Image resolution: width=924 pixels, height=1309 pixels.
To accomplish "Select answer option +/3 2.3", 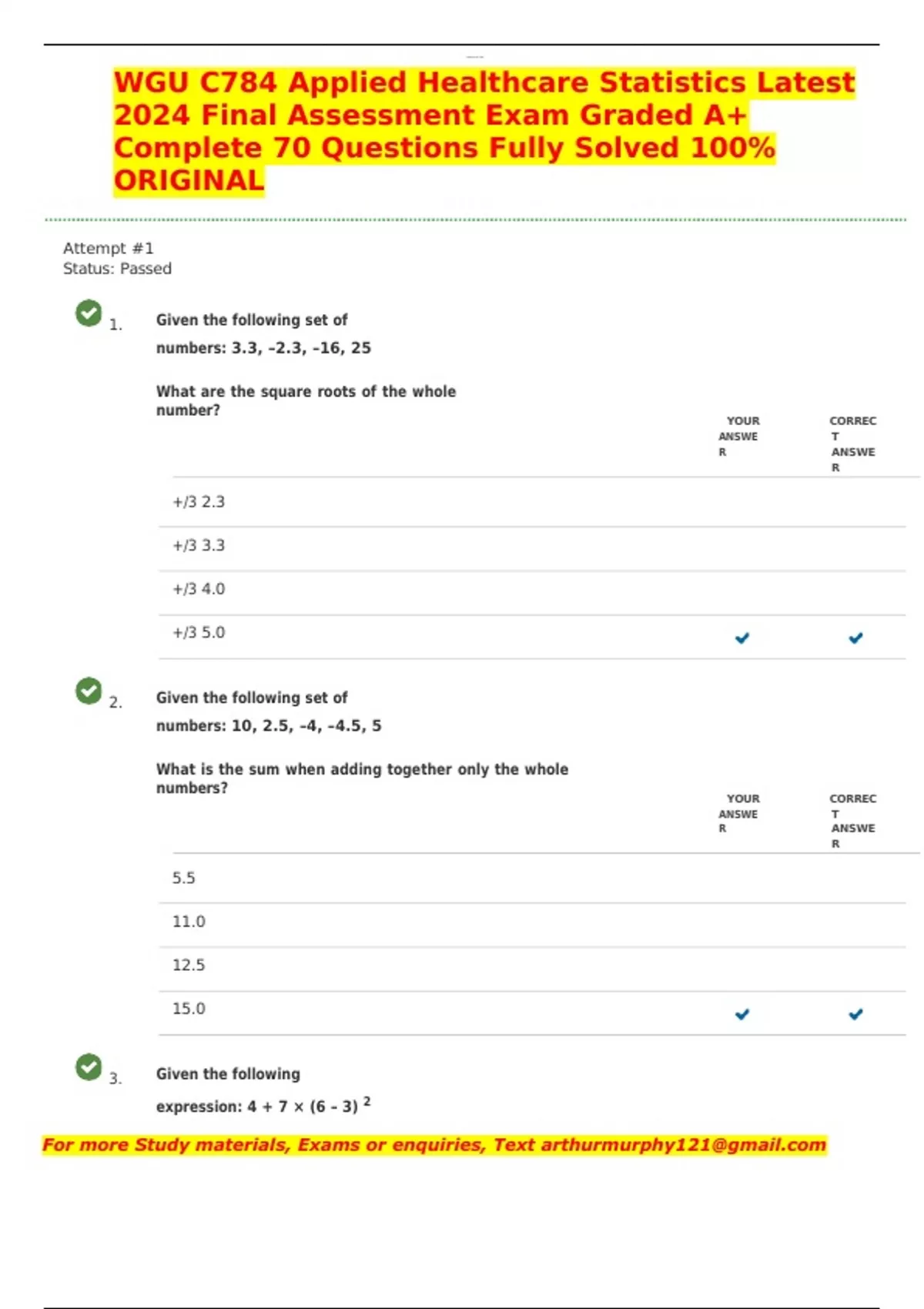I will pyautogui.click(x=199, y=502).
